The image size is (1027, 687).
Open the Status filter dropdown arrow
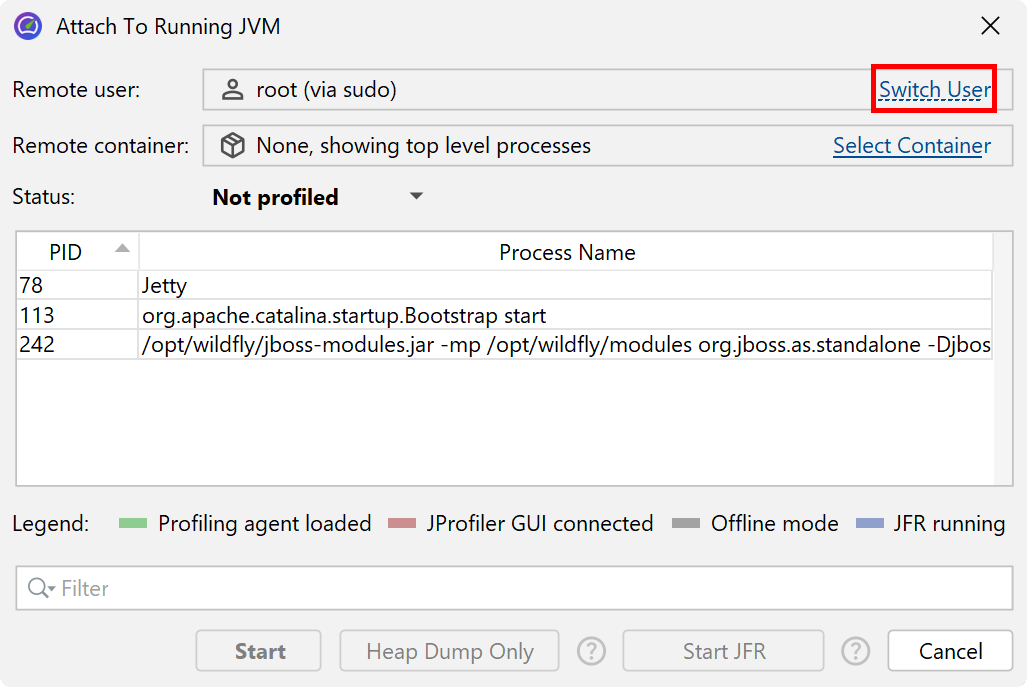417,196
